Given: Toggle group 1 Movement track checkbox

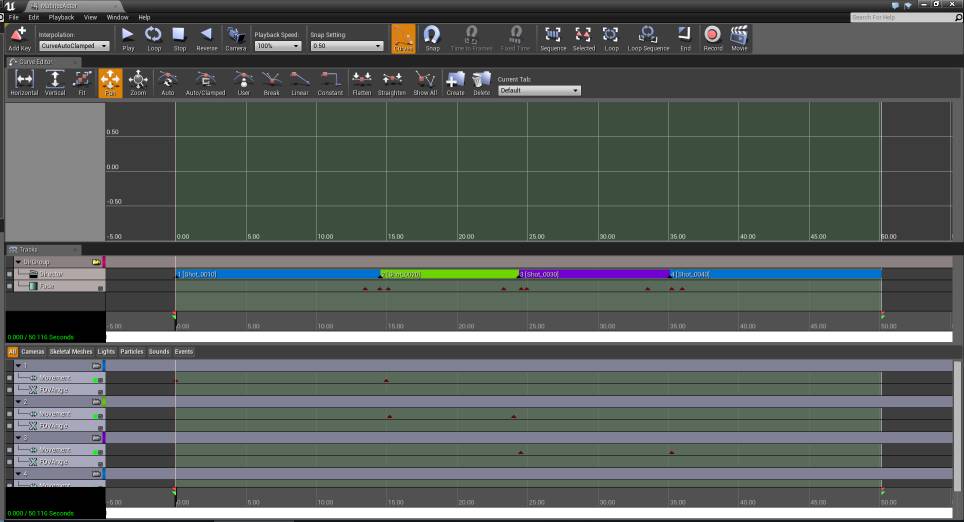Looking at the screenshot, I should click(x=9, y=378).
